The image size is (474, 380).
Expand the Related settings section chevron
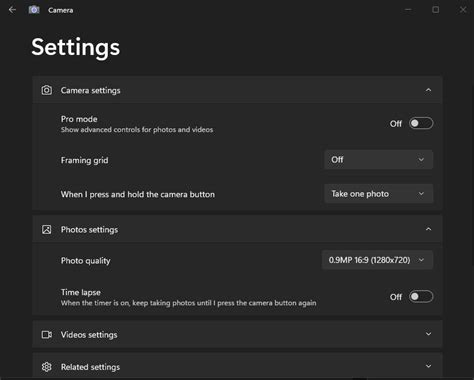428,366
